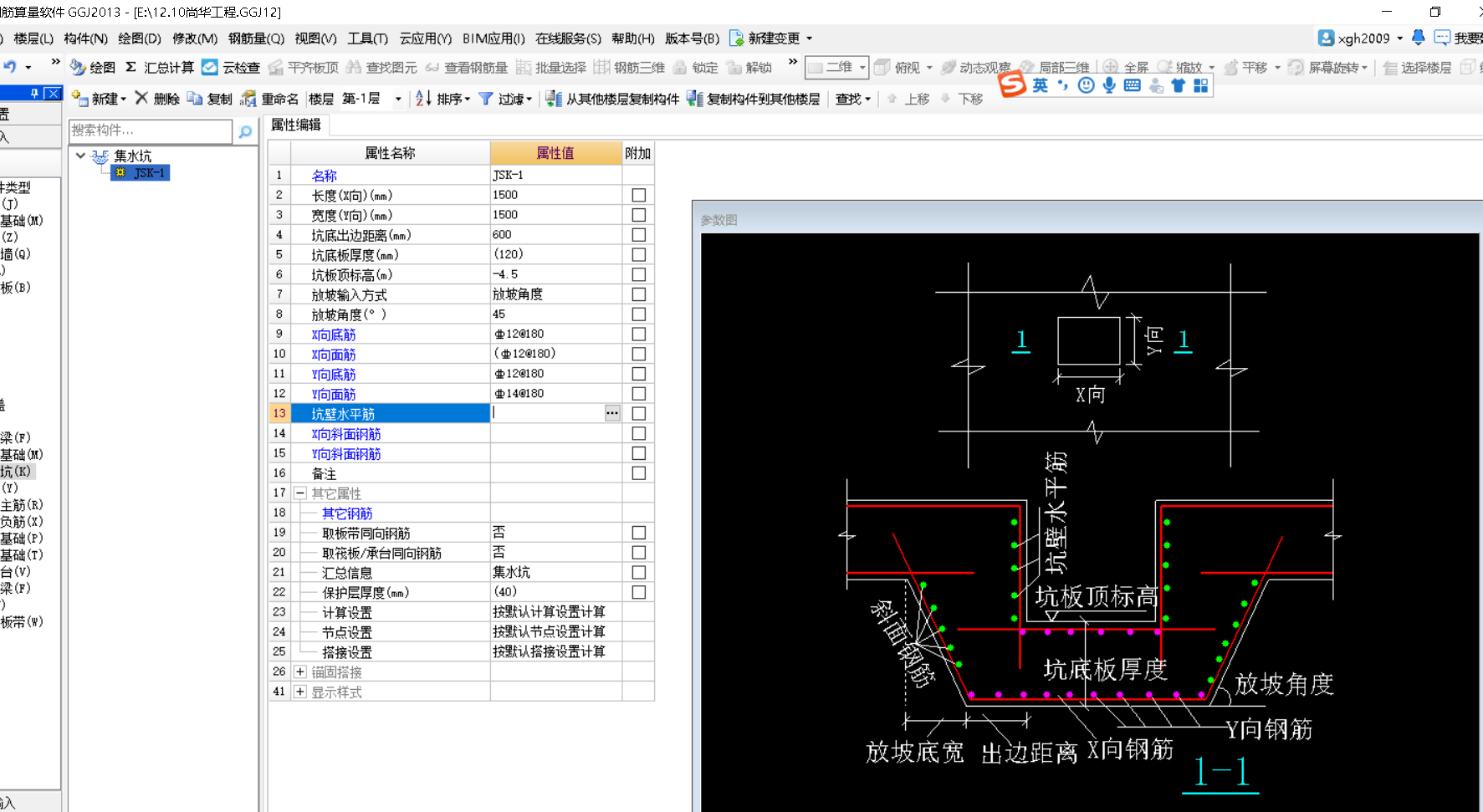Click the panel pin icon
Viewport: 1483px width, 812px height.
tap(34, 93)
